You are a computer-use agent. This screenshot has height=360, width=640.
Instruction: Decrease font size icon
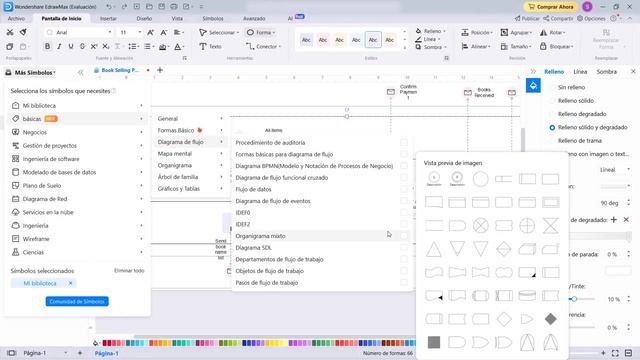point(164,32)
